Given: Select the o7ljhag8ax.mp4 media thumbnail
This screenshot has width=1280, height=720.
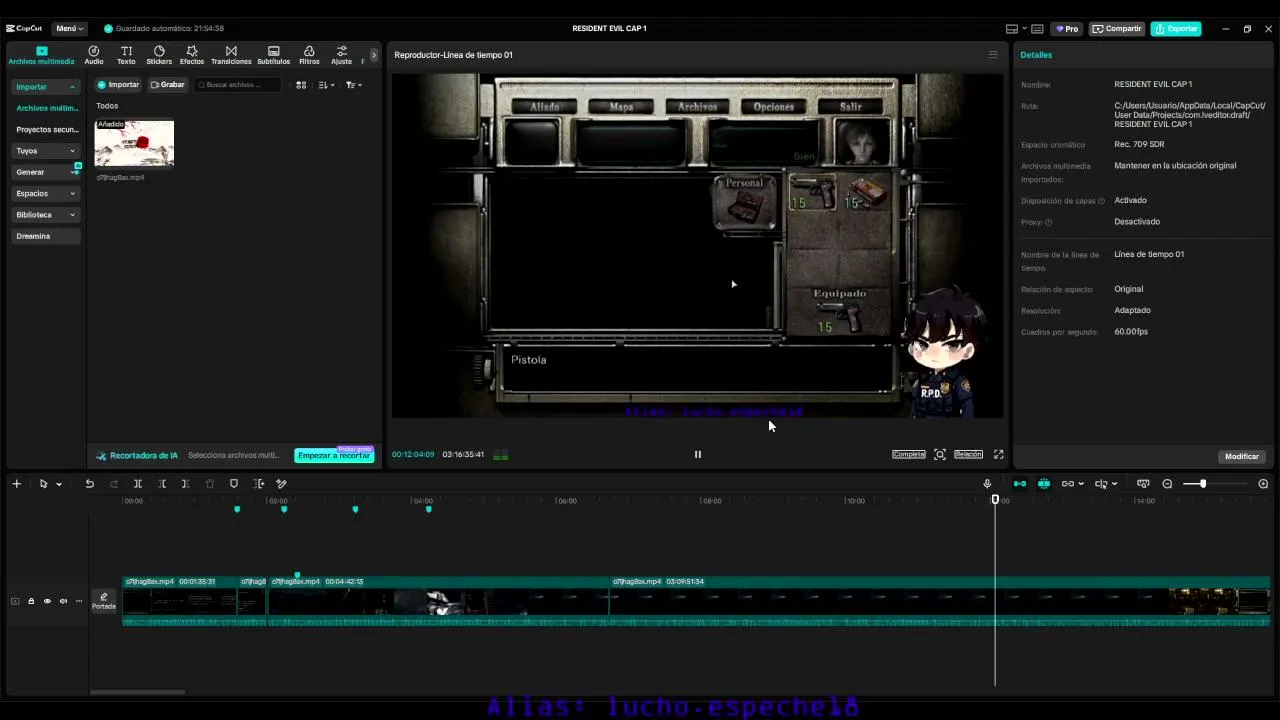Looking at the screenshot, I should coord(134,143).
